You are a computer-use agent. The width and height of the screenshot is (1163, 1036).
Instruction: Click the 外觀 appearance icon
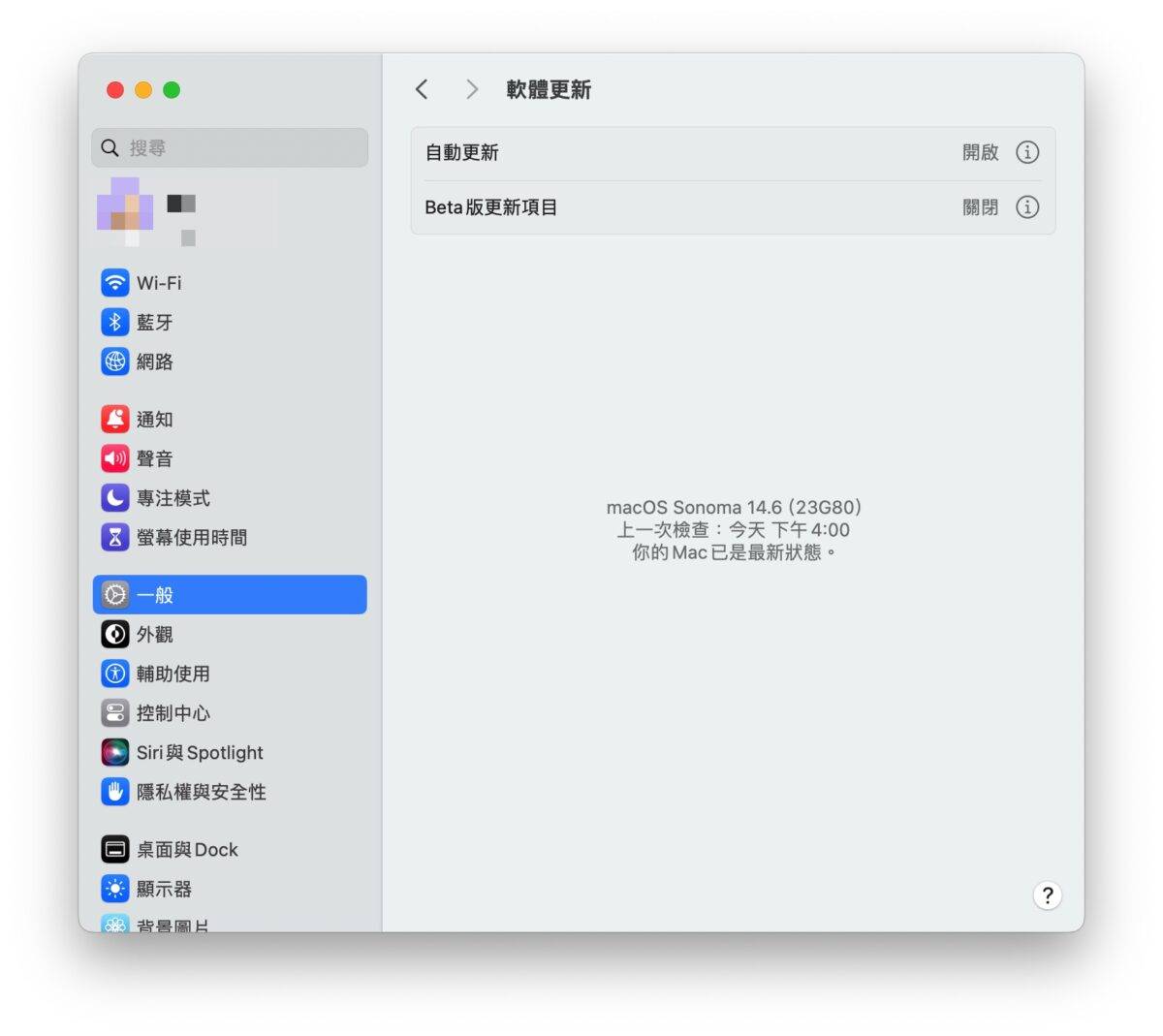tap(115, 634)
